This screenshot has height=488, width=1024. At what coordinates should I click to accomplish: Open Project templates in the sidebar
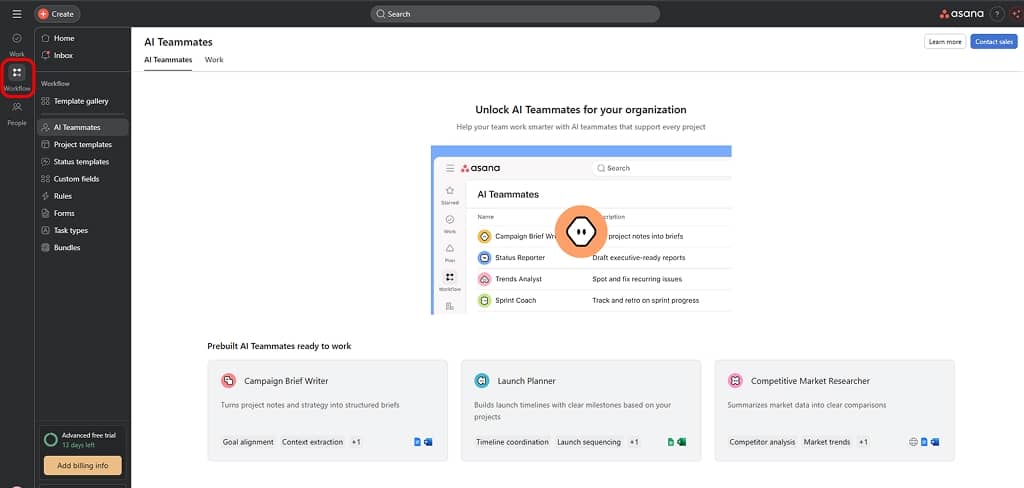(83, 144)
